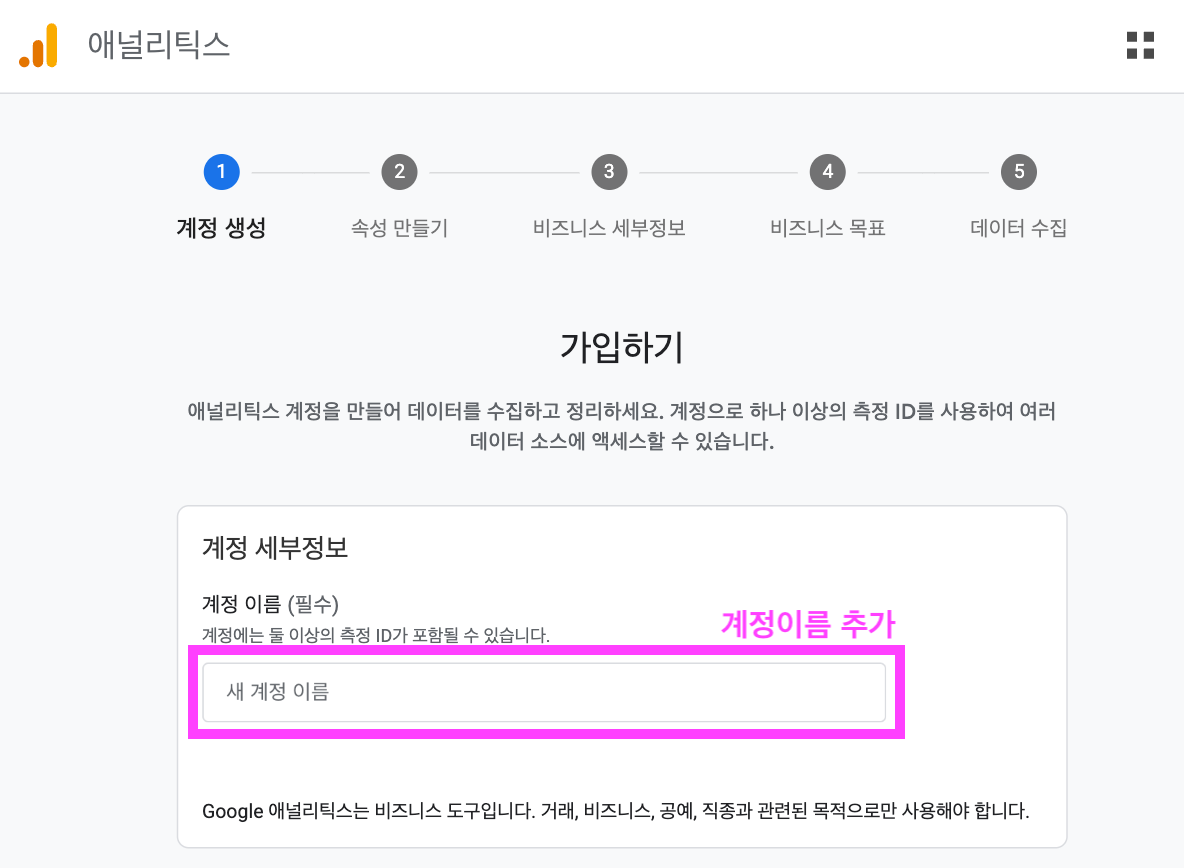Go to the 비즈니스 목표 step label
This screenshot has width=1184, height=868.
click(828, 228)
